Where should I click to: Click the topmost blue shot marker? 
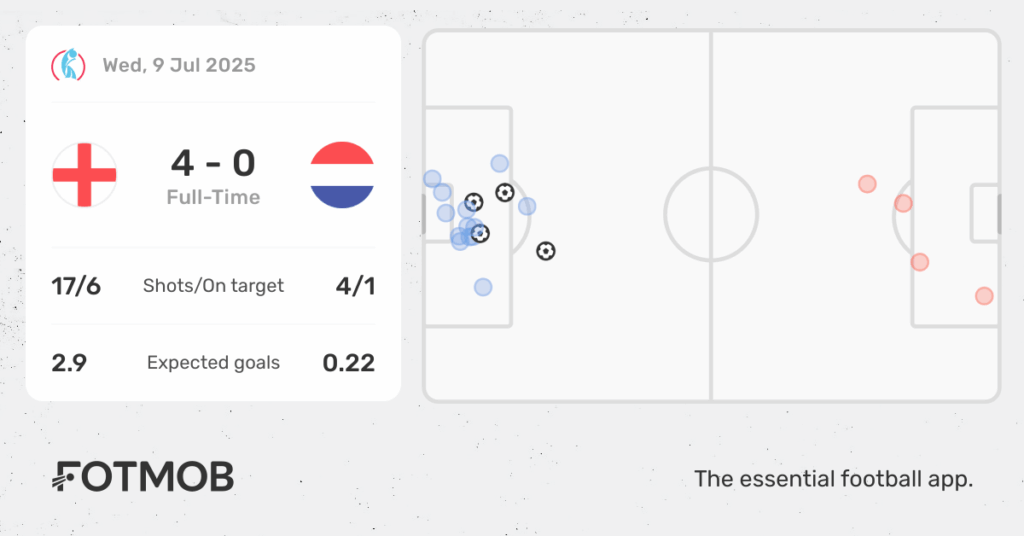pos(500,163)
